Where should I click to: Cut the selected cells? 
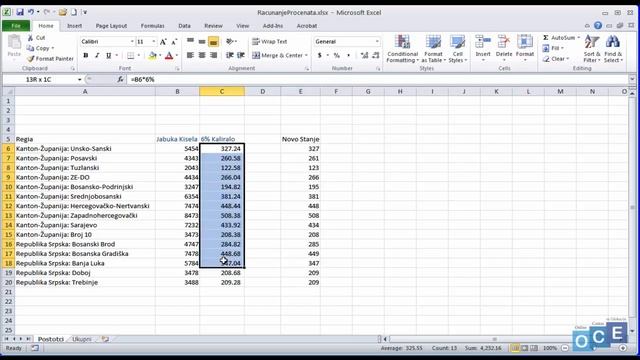point(36,38)
